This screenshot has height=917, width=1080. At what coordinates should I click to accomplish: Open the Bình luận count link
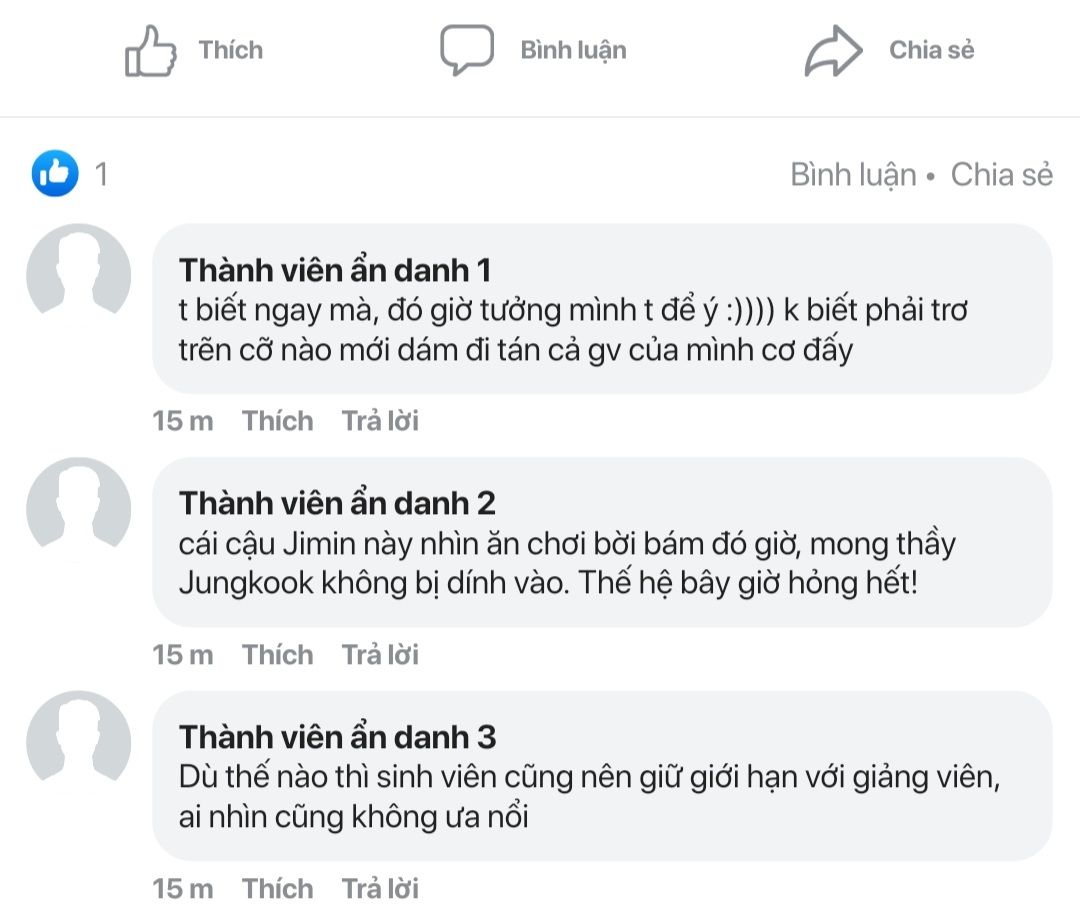tap(853, 175)
